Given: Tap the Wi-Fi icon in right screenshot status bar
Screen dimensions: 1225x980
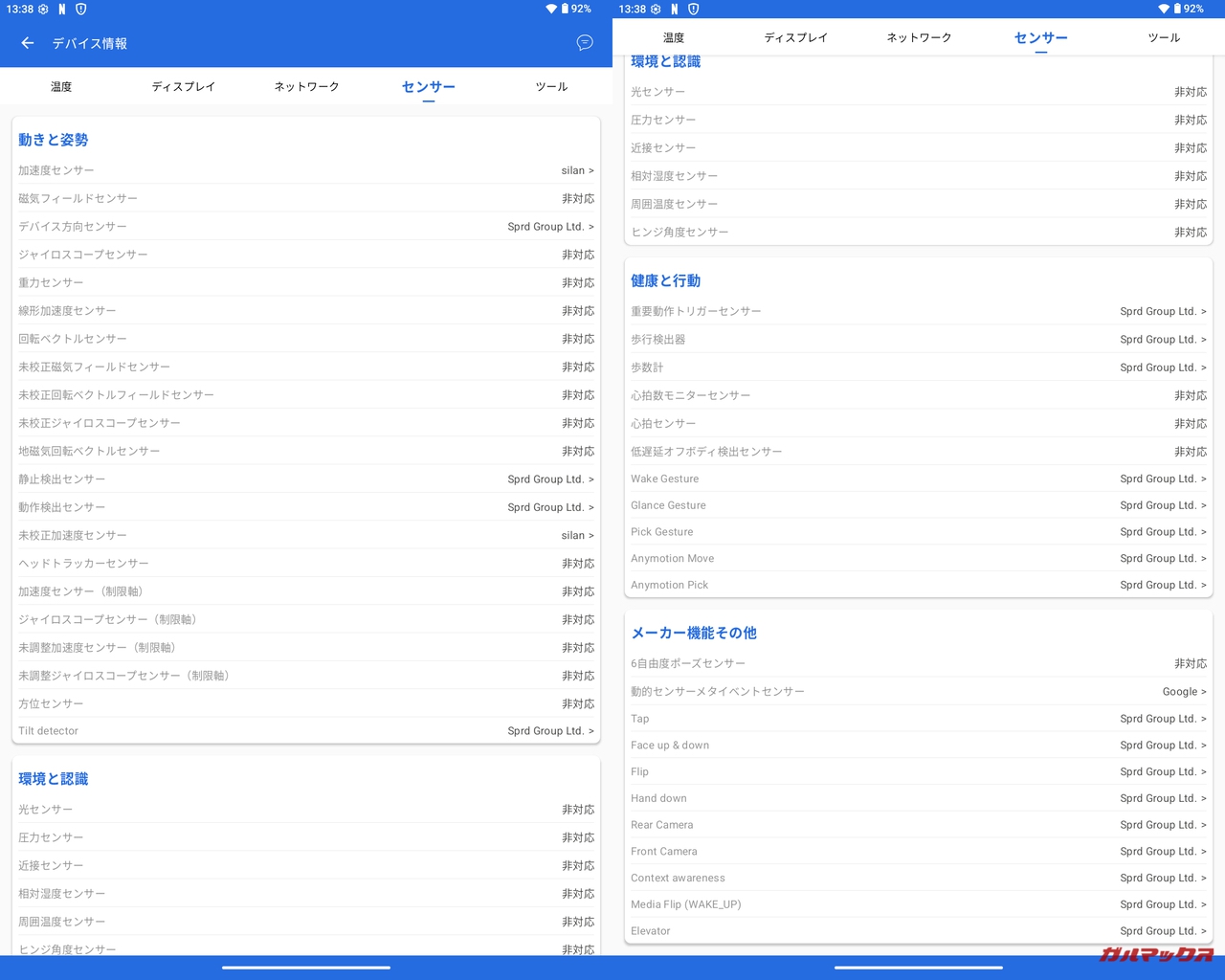Looking at the screenshot, I should pos(1164,9).
